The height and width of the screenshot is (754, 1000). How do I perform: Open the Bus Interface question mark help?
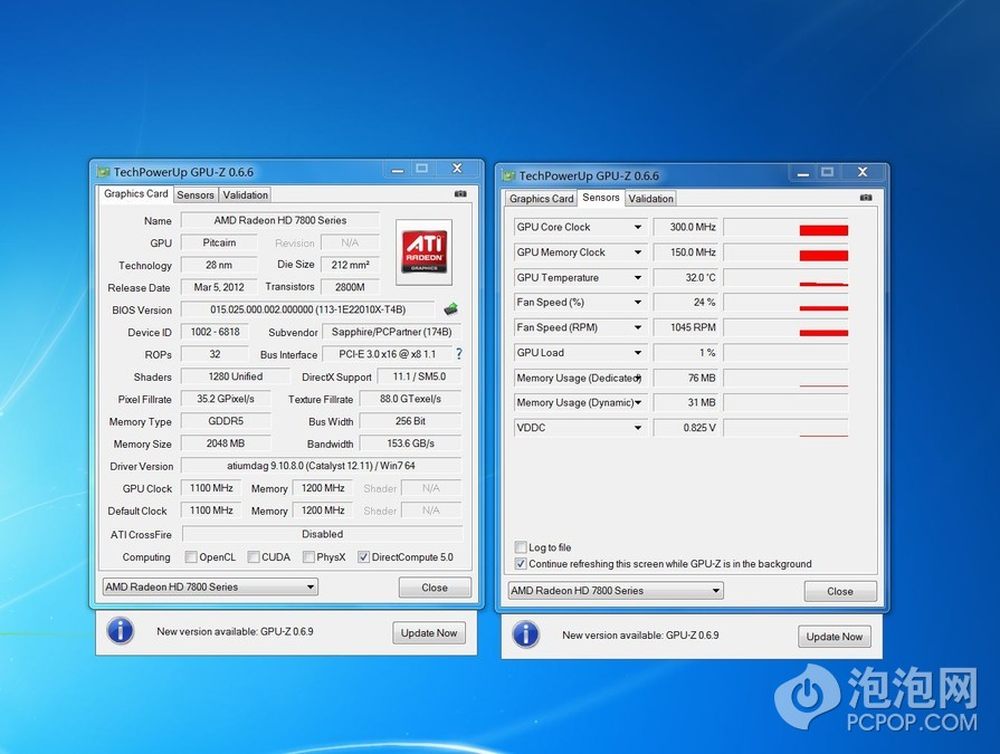(x=459, y=354)
